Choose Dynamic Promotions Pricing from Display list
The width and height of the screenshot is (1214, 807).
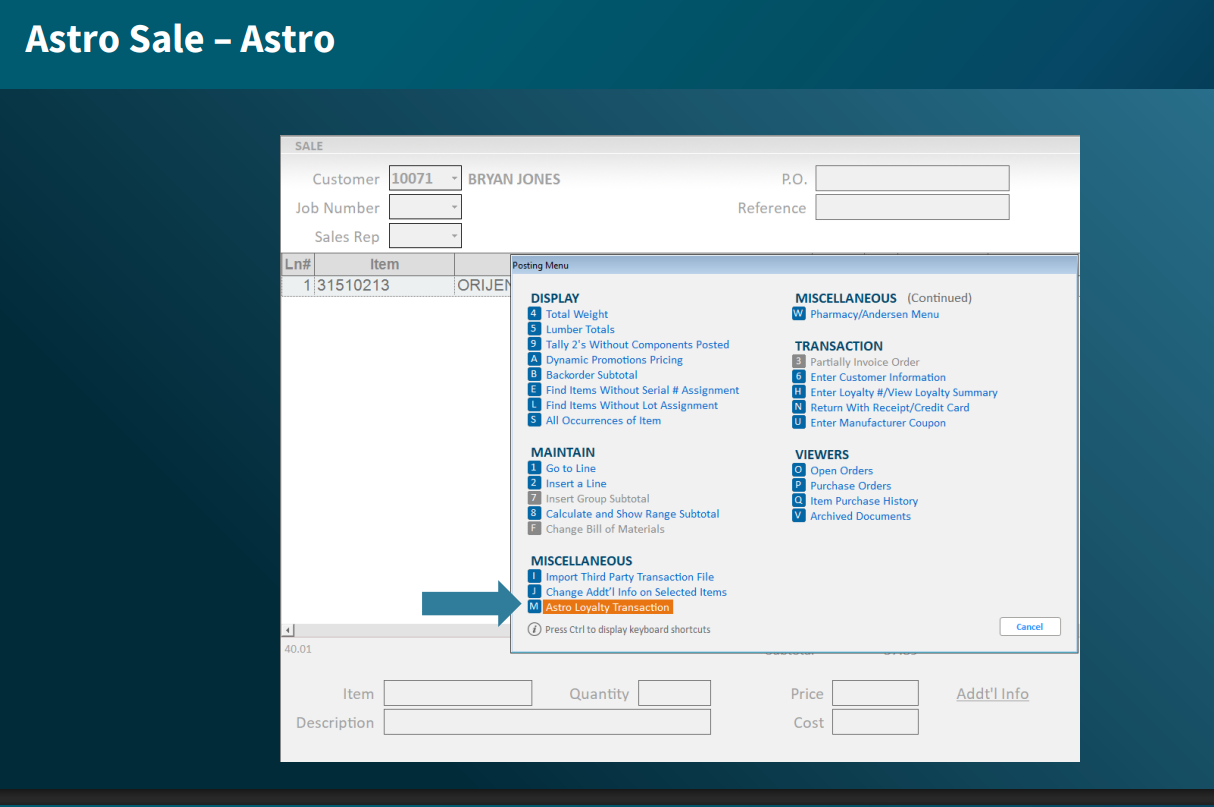pyautogui.click(x=614, y=360)
